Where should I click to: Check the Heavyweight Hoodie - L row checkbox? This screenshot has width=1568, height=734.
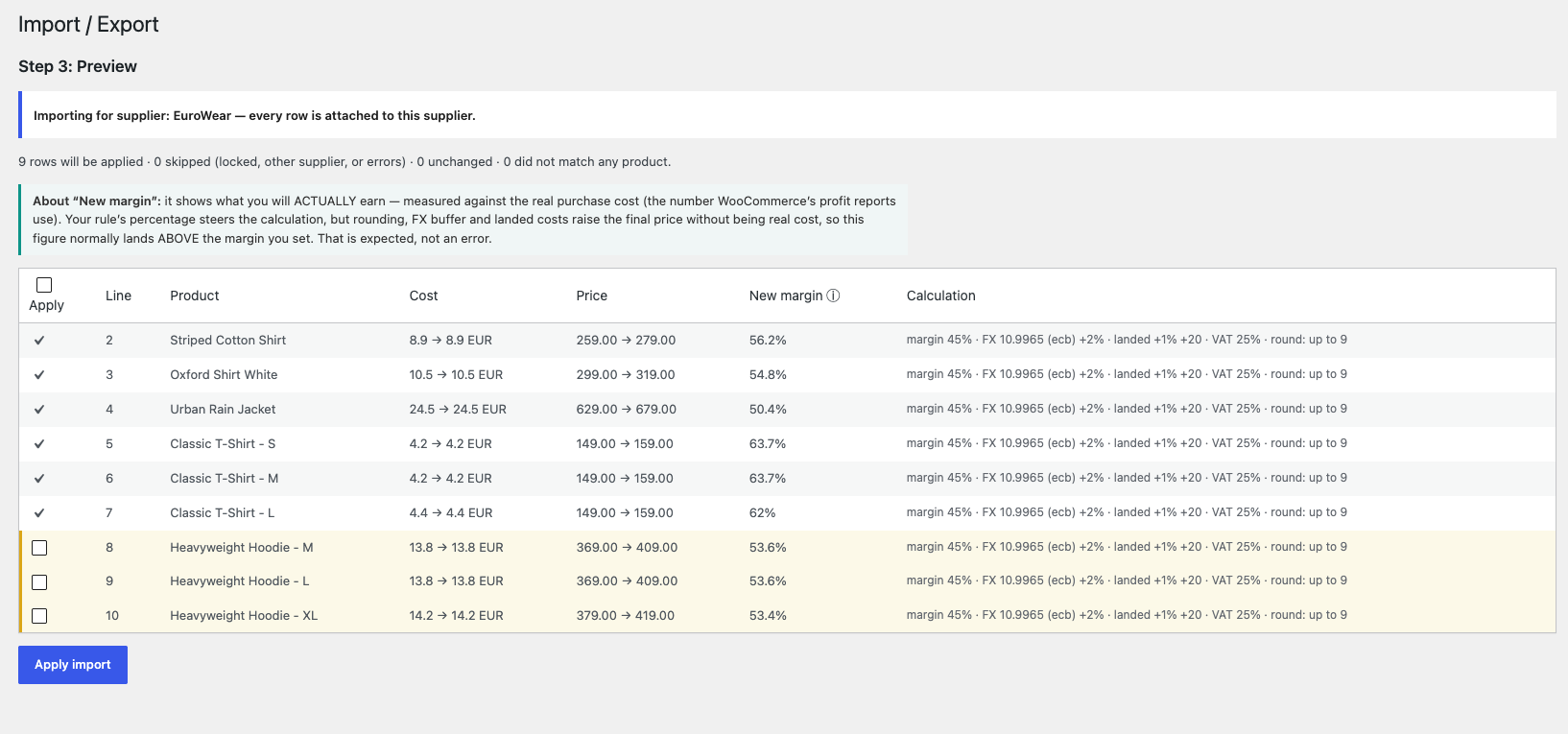tap(39, 582)
